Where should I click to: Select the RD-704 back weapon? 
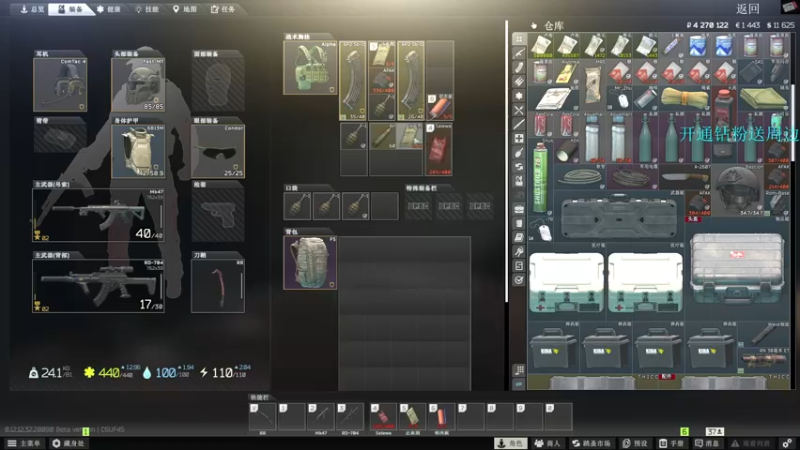tap(98, 286)
